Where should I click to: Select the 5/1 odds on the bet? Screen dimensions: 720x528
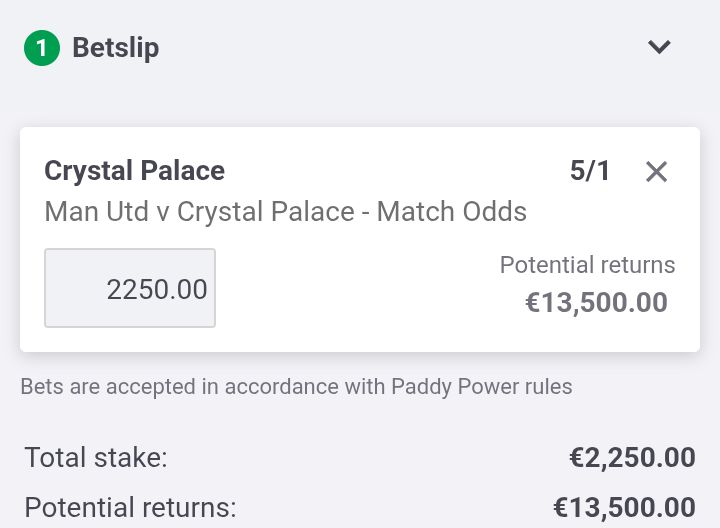pos(590,171)
